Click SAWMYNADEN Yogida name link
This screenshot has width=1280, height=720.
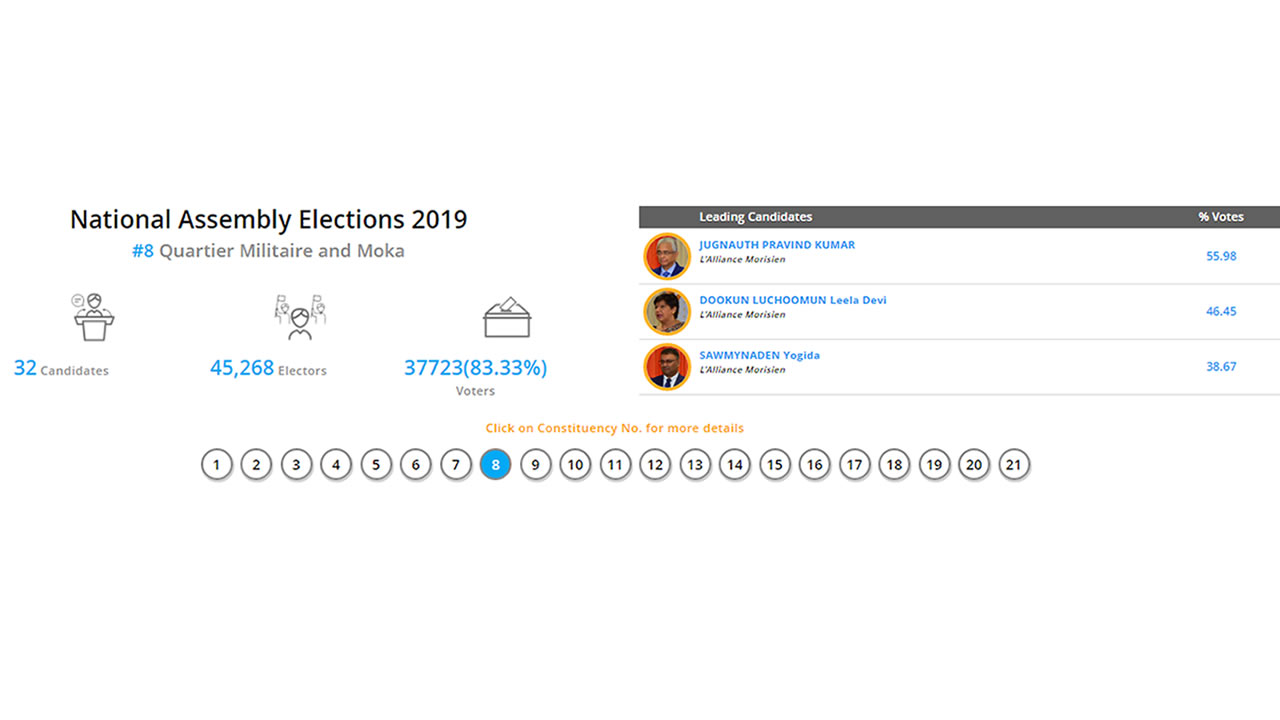tap(759, 355)
